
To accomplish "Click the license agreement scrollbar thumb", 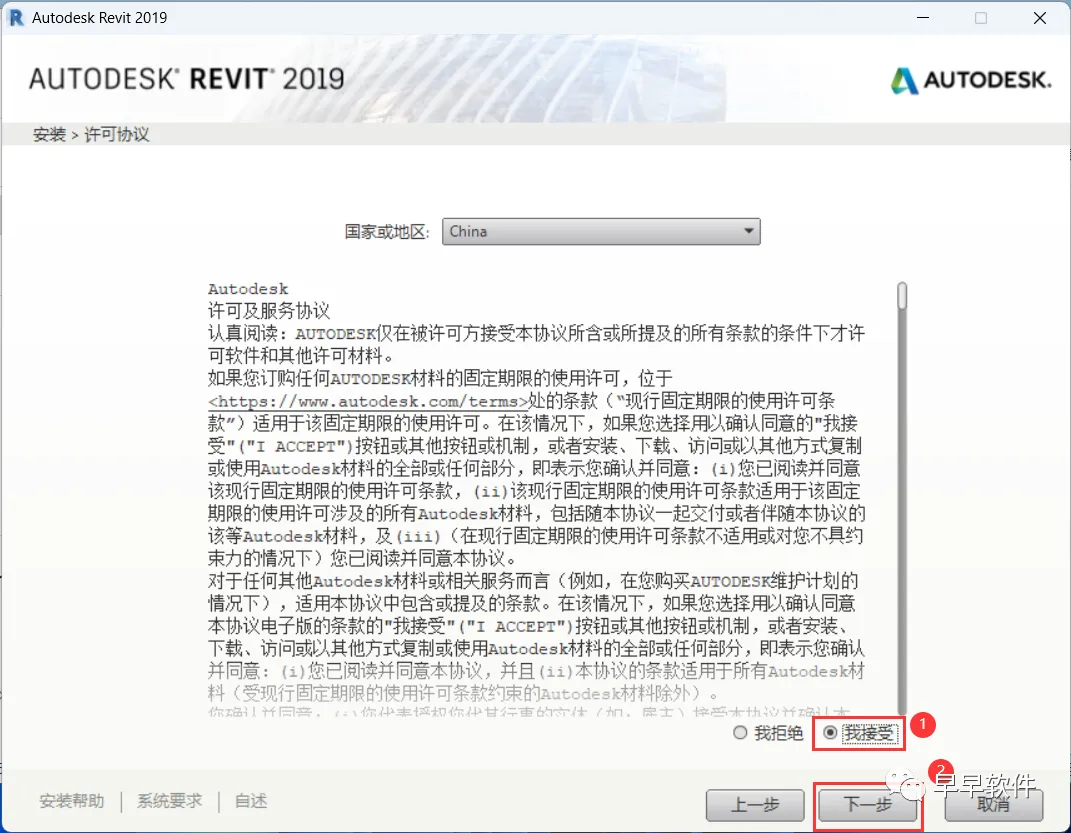I will (902, 296).
